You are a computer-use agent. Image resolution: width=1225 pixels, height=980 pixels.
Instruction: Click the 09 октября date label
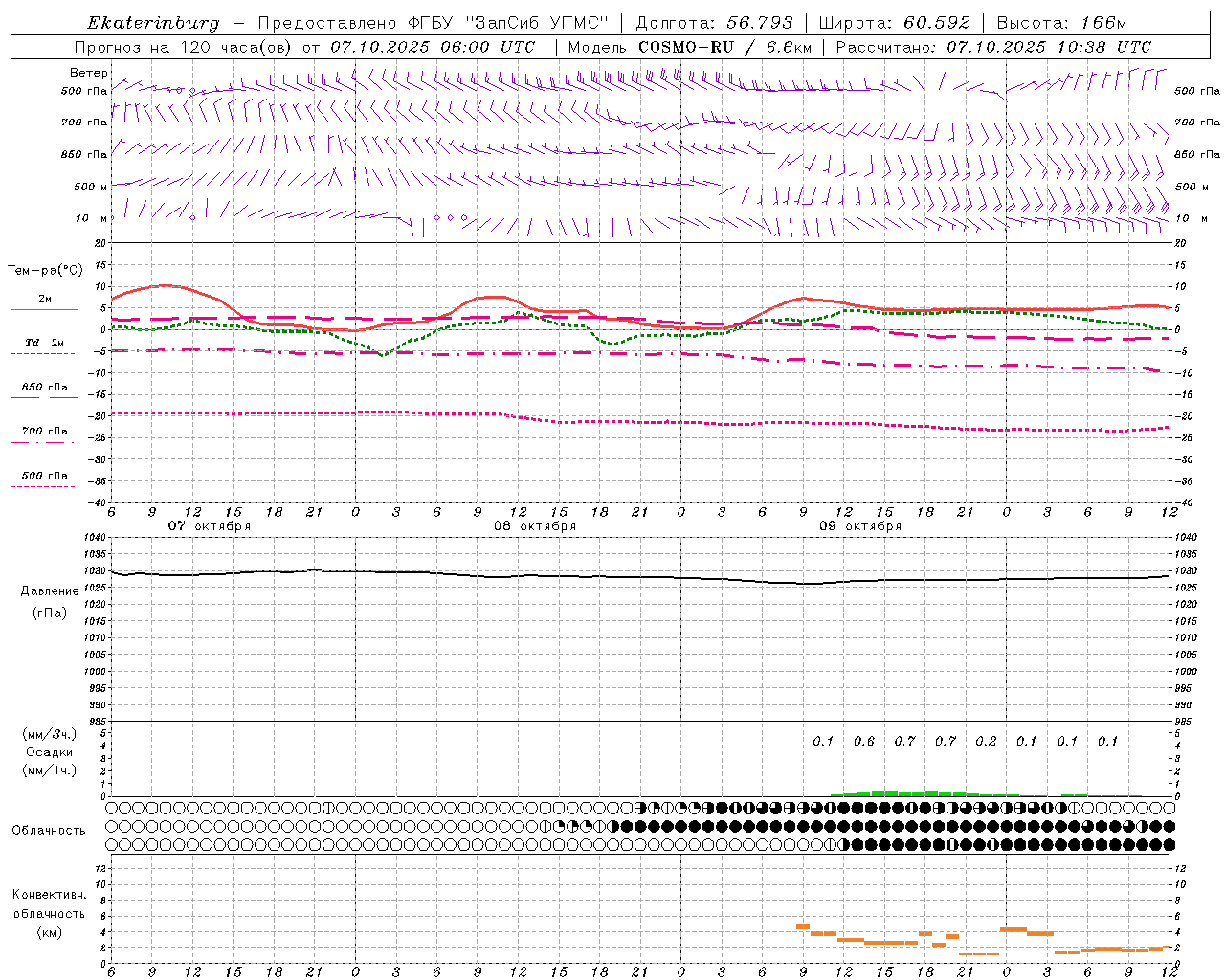pyautogui.click(x=860, y=526)
